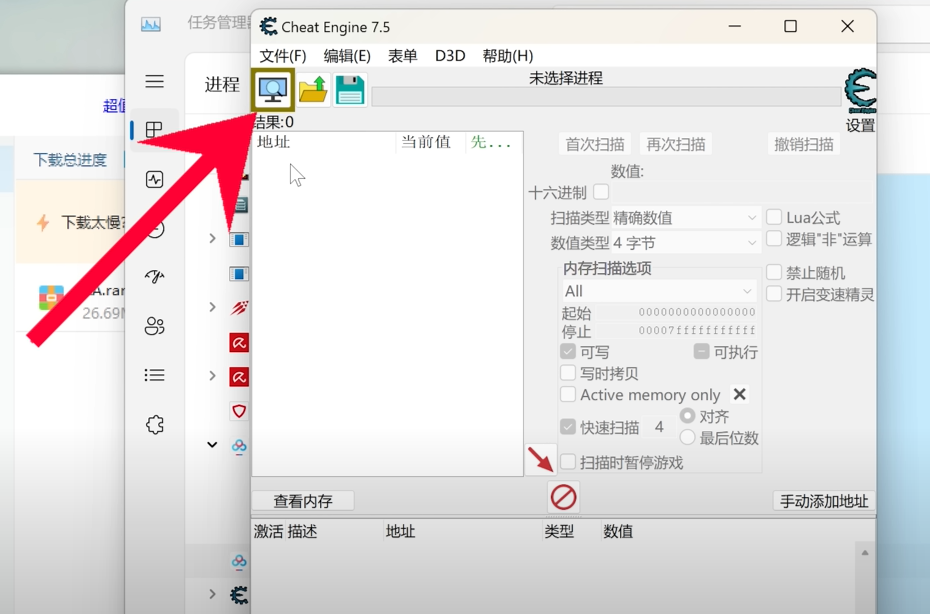The height and width of the screenshot is (614, 930).
Task: Click the Task Manager users icon
Action: pos(154,326)
